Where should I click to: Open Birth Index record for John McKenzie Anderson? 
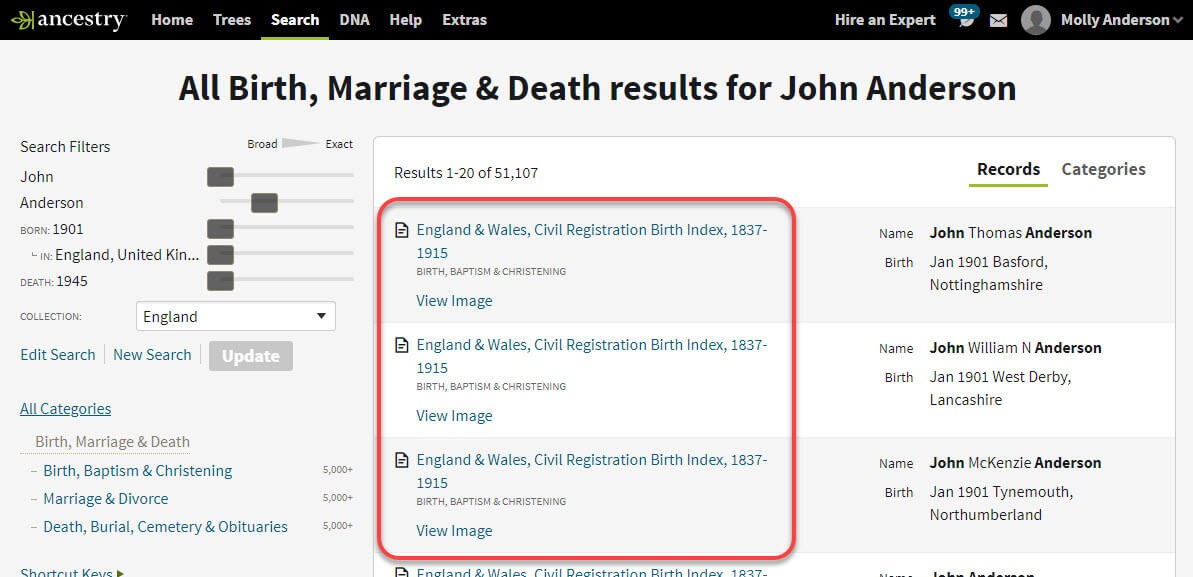pos(592,471)
